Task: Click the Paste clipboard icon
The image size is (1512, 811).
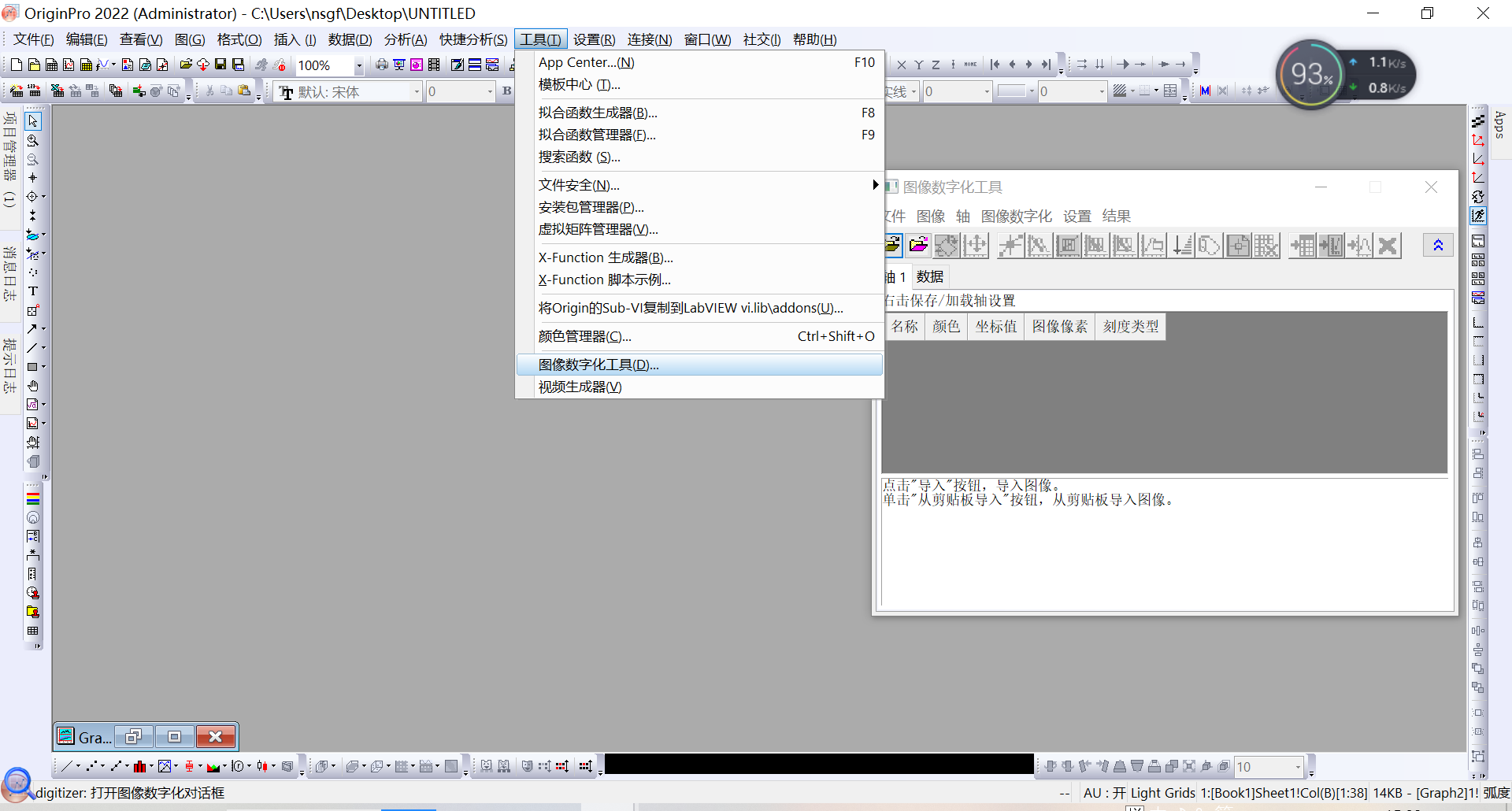Action: pyautogui.click(x=244, y=91)
